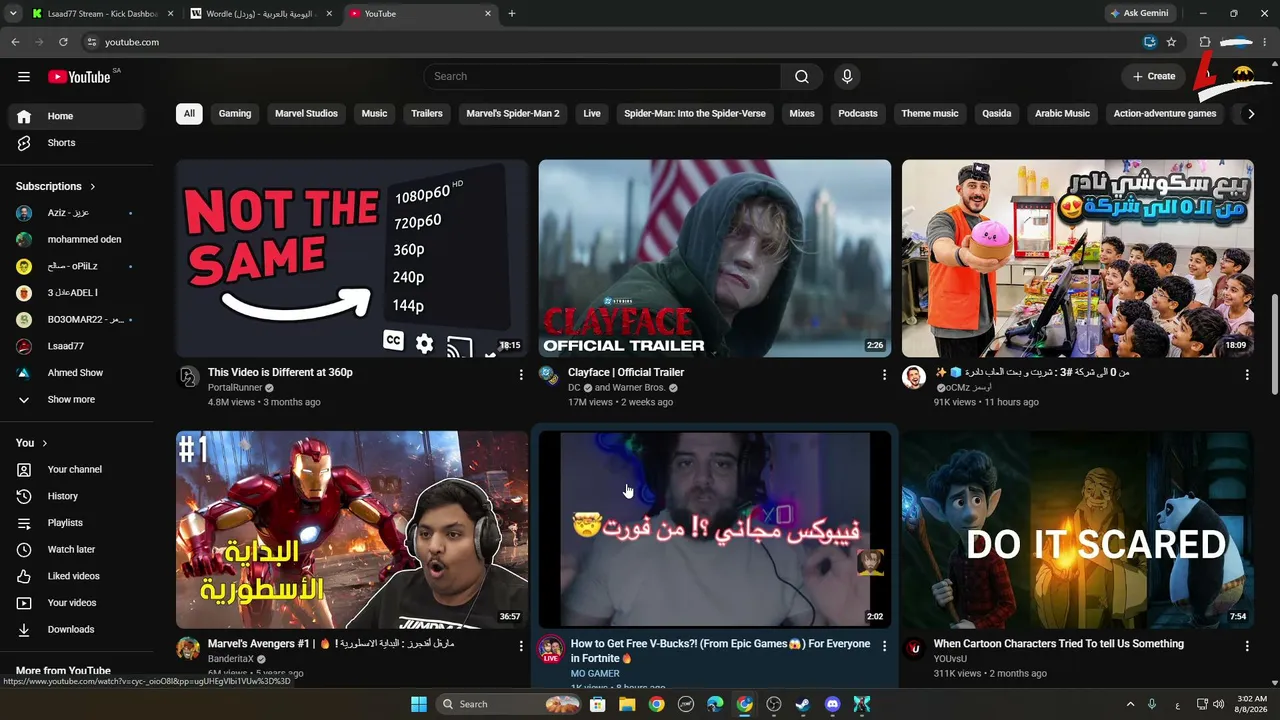Select the All filter chip
This screenshot has width=1280, height=720.
pos(189,114)
